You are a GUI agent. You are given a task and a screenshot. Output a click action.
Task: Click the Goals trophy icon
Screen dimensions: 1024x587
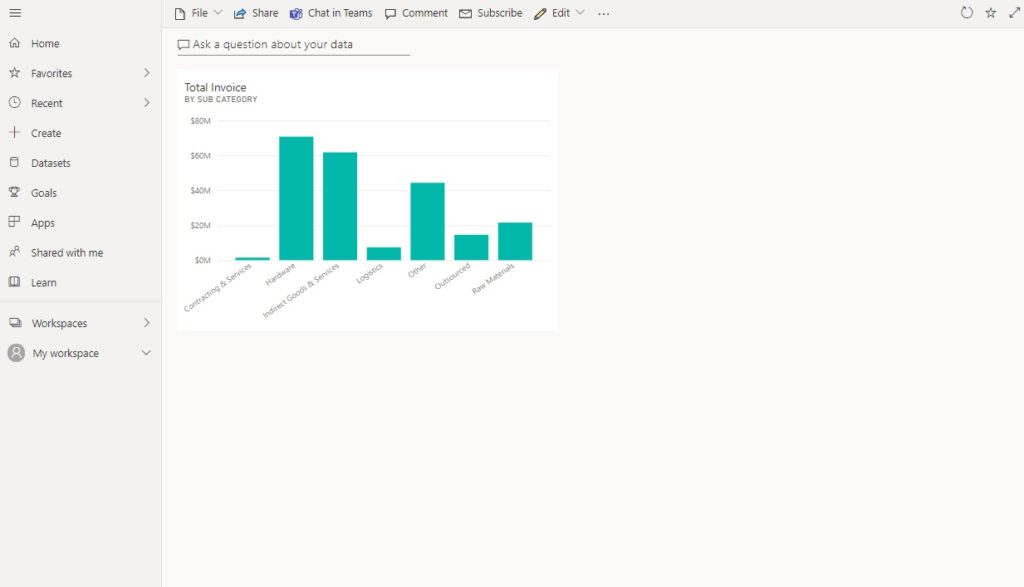click(x=14, y=192)
